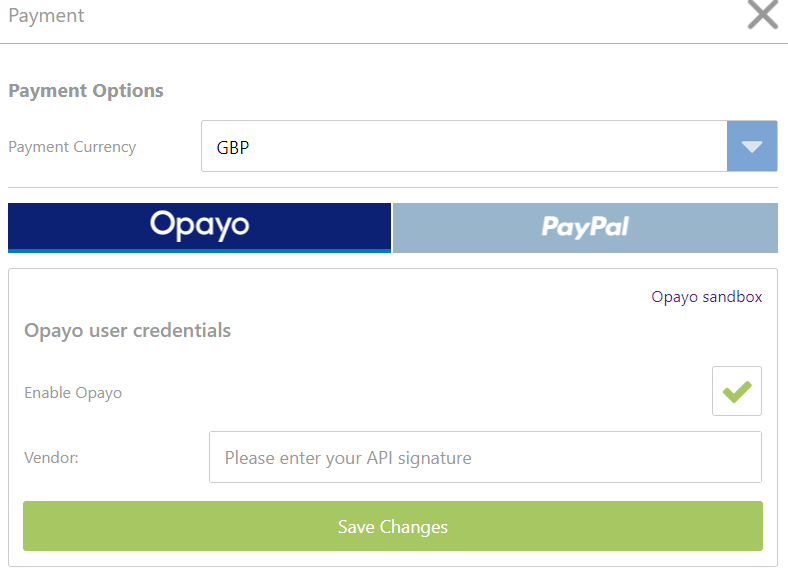This screenshot has height=578, width=788.
Task: Toggle the Enable Opayo checkbox
Action: [737, 391]
